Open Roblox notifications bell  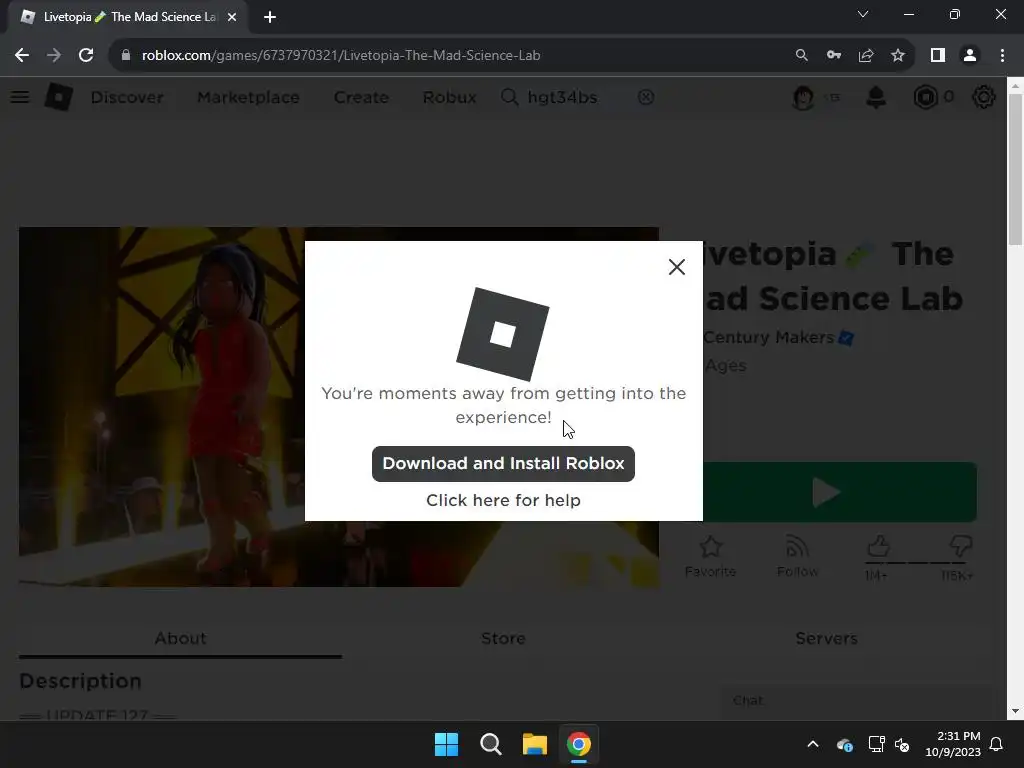coord(876,97)
